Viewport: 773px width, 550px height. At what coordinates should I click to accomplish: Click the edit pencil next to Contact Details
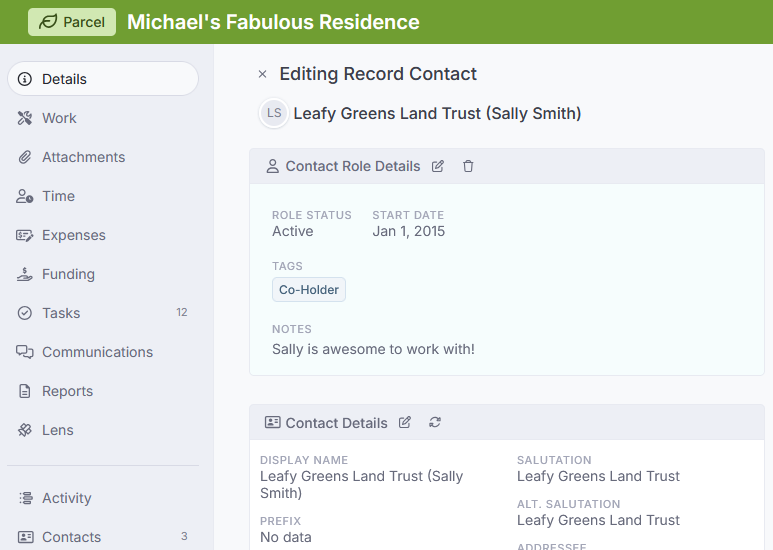tap(405, 422)
